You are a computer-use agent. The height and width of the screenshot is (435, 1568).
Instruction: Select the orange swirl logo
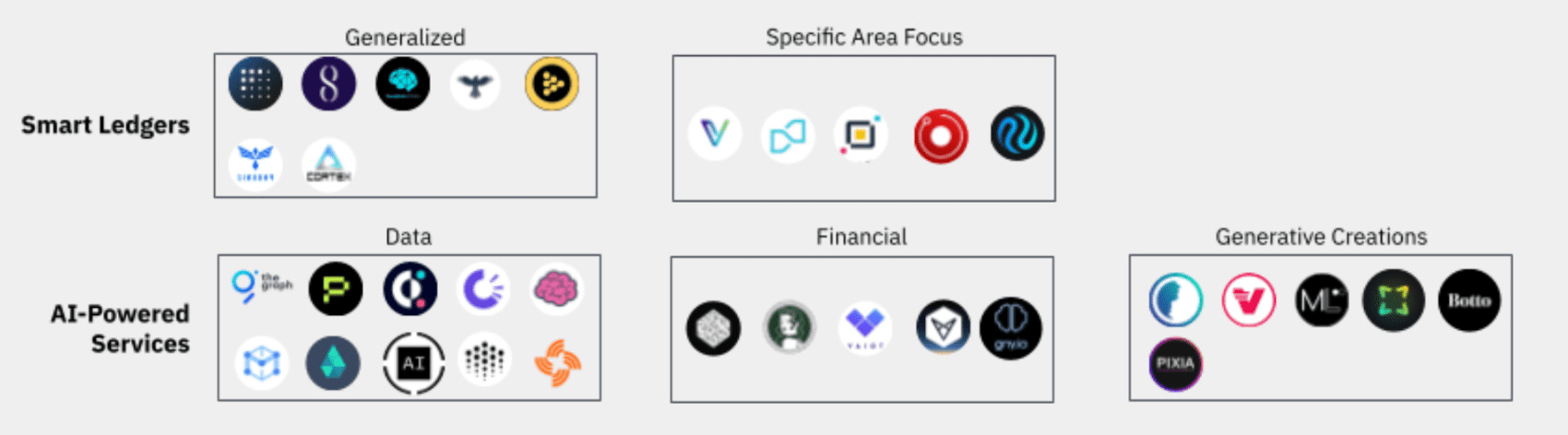(x=557, y=363)
